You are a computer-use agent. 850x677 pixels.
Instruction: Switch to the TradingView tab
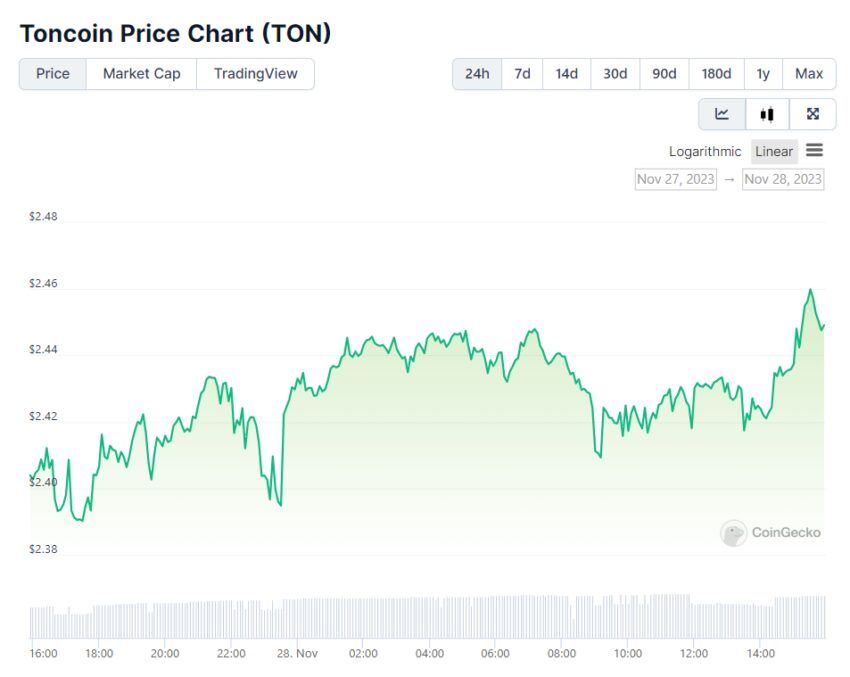pos(255,74)
